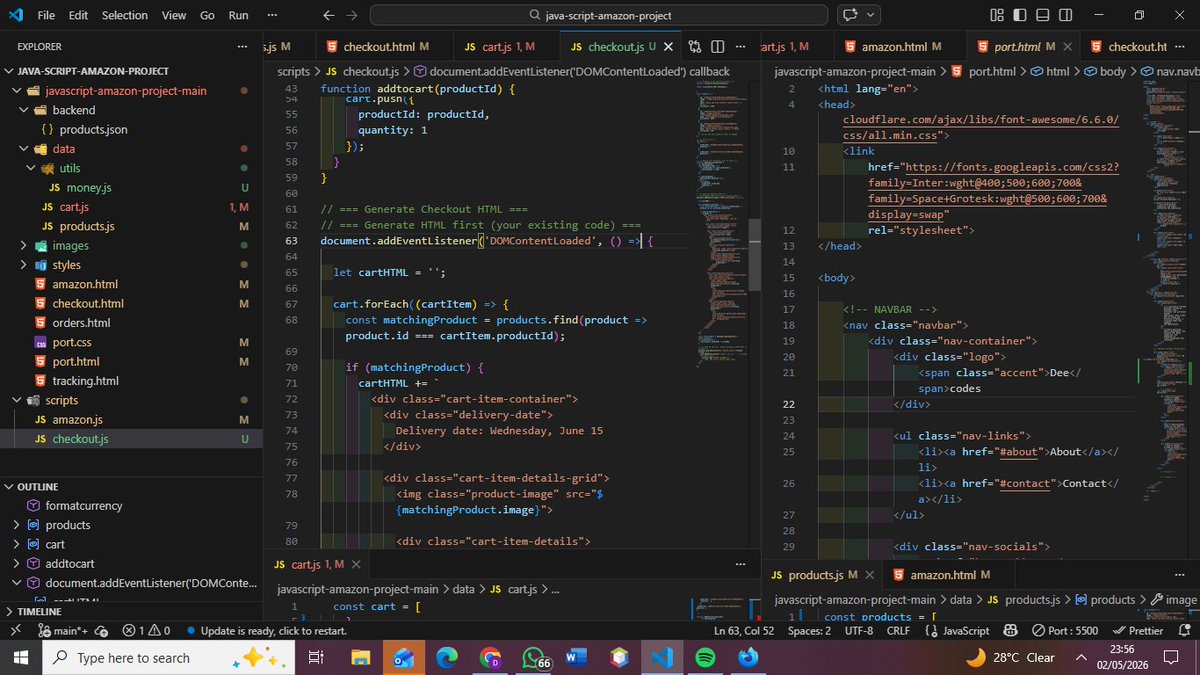Open right editor group more actions ellipsis
Image resolution: width=1200 pixels, height=675 pixels.
click(x=1182, y=47)
